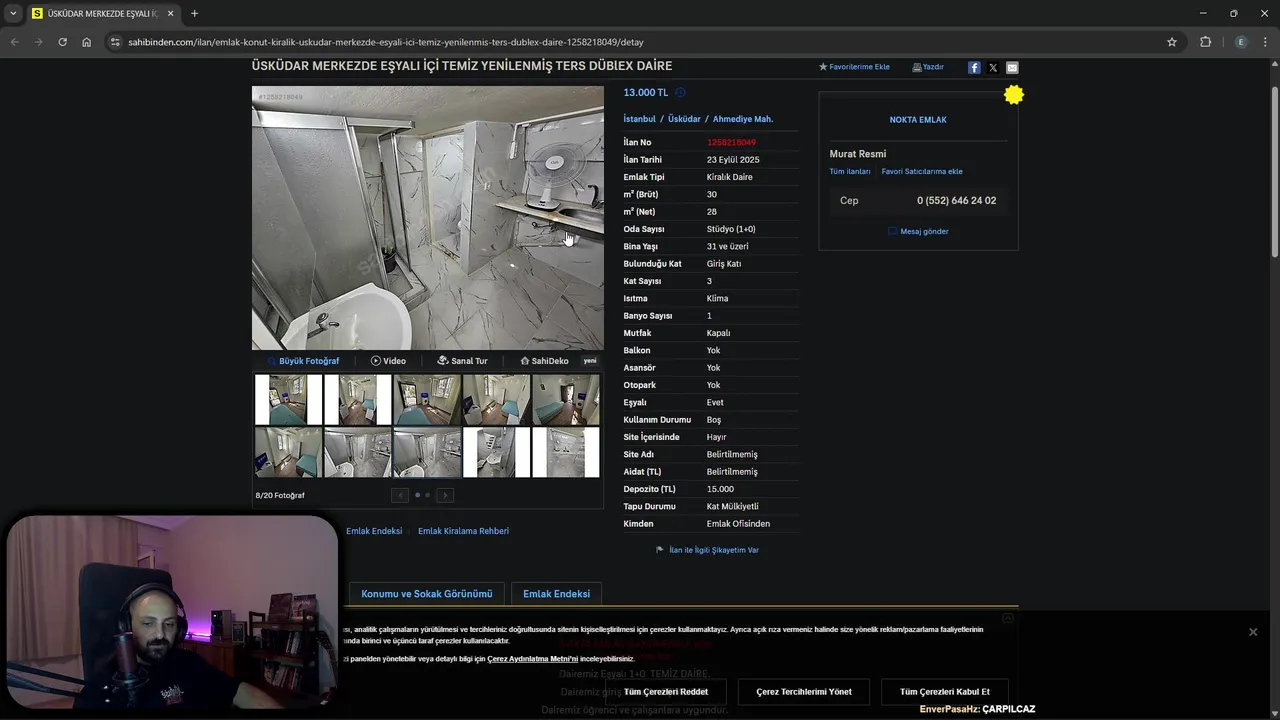Click the yellow badge on seller card
This screenshot has width=1280, height=720.
pyautogui.click(x=1014, y=95)
